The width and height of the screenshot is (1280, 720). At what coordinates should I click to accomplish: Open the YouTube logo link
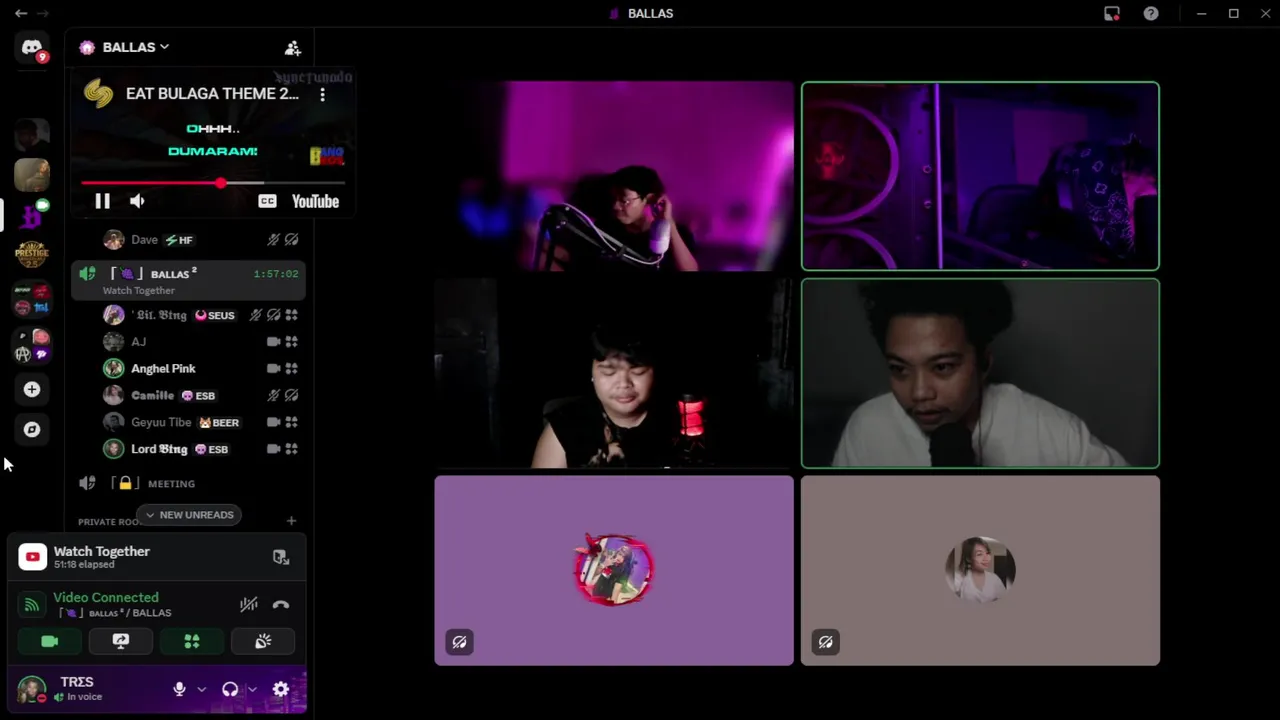(x=315, y=201)
